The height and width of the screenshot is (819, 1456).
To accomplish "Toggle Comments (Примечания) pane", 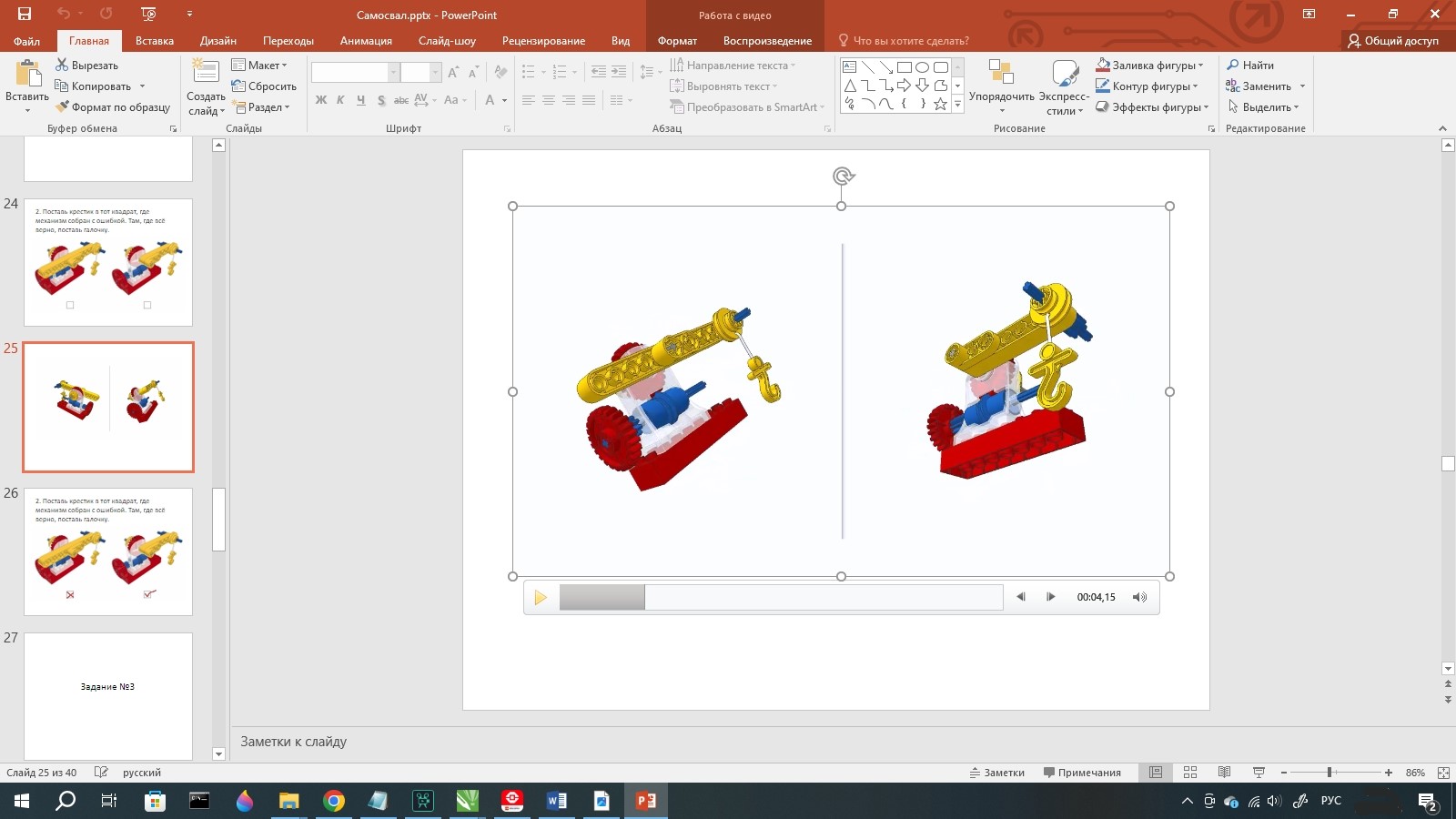I will point(1082,773).
